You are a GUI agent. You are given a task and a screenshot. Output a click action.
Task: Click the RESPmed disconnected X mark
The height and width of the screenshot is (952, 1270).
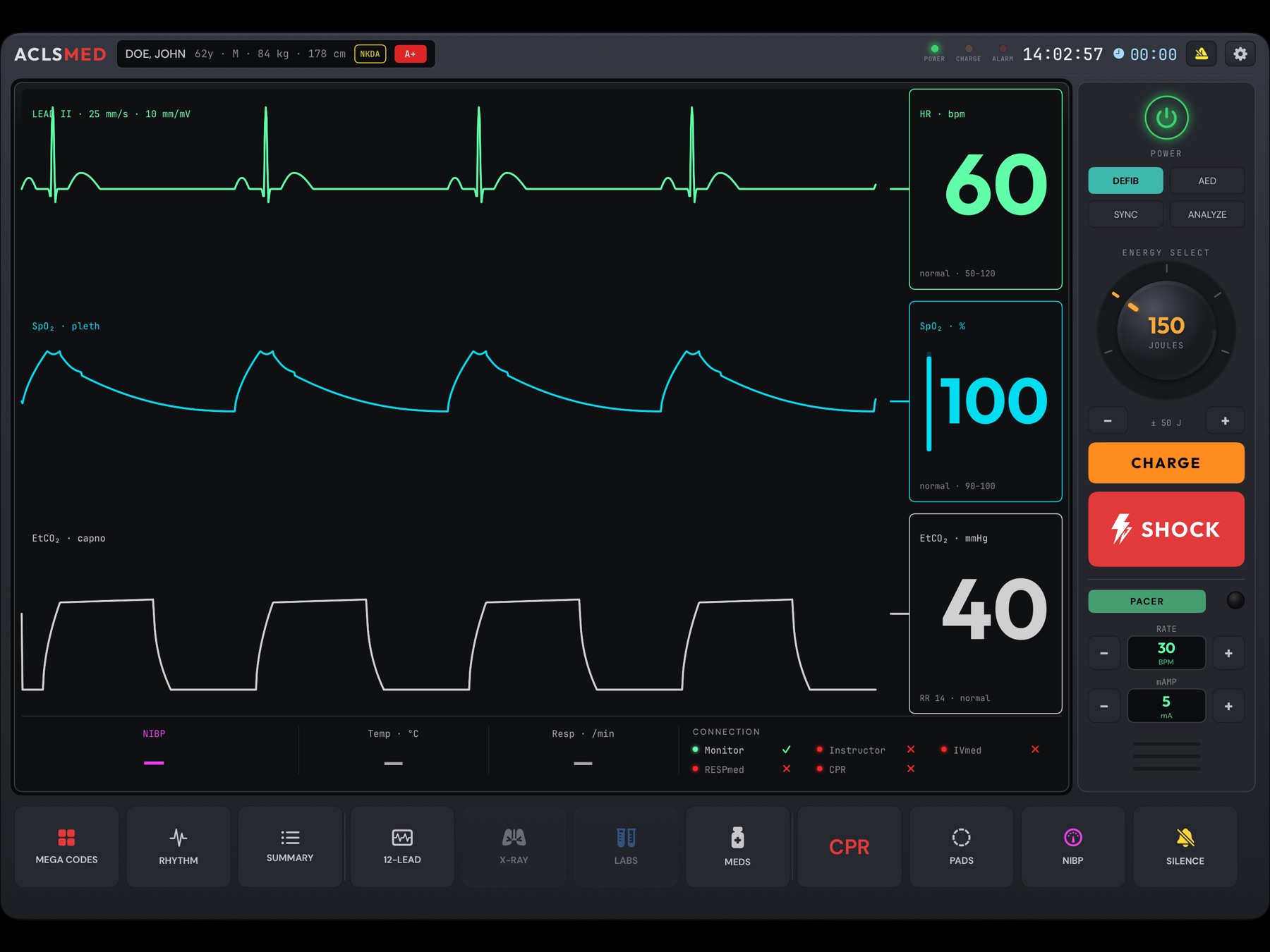[786, 769]
